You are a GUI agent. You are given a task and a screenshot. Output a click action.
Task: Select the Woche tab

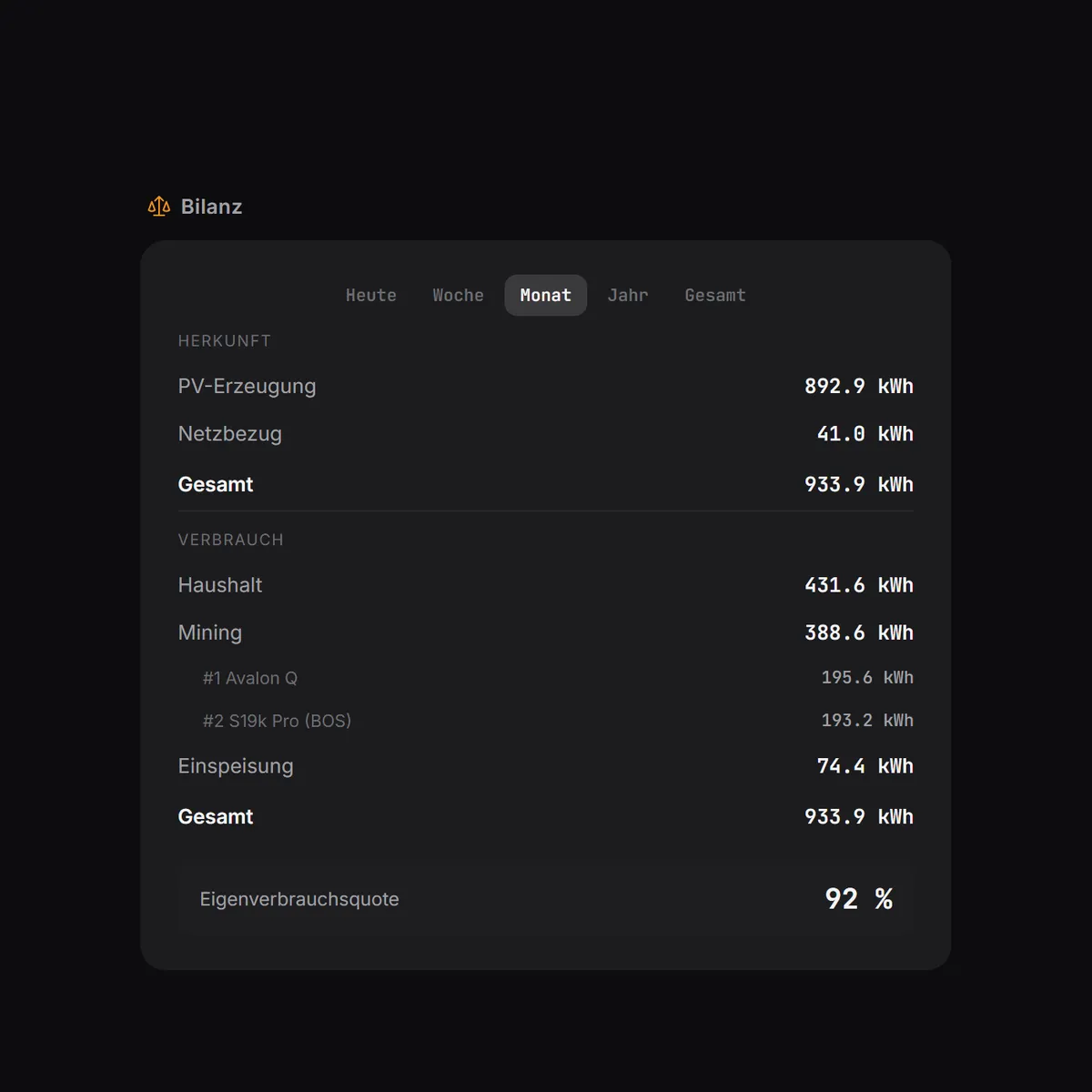458,296
